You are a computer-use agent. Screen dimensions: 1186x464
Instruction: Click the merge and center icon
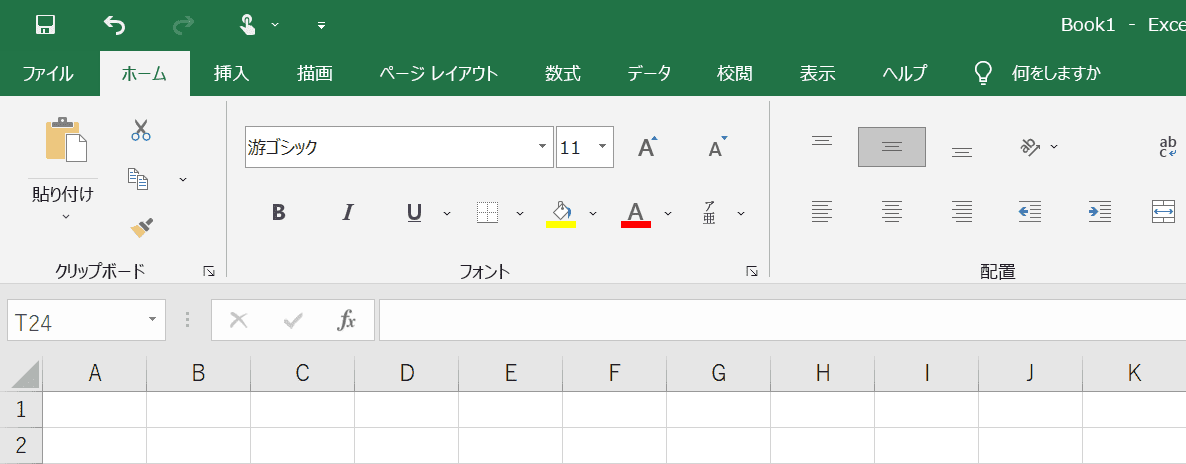(1163, 212)
